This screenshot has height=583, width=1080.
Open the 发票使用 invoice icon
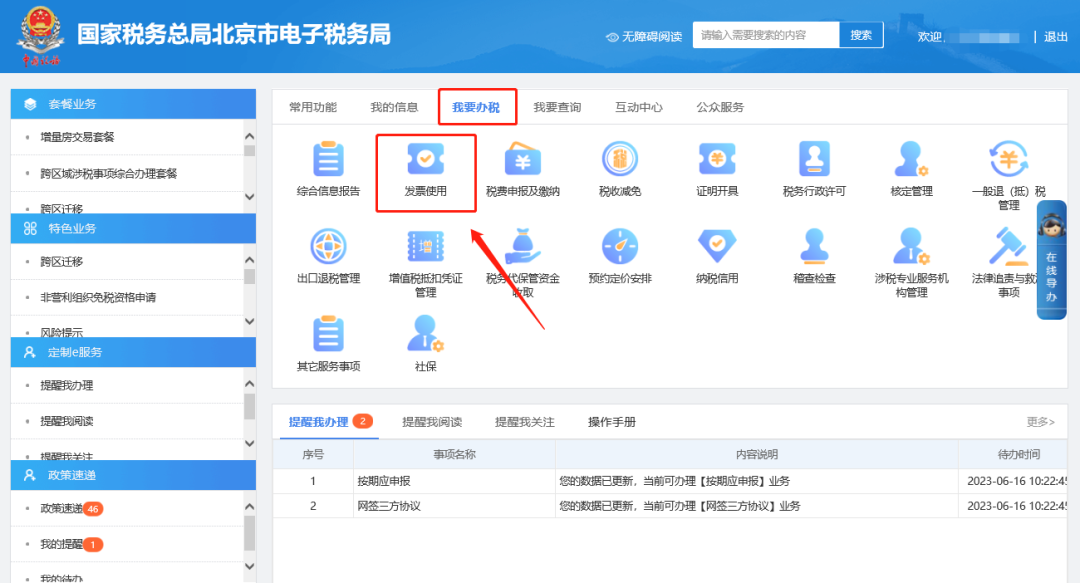coord(425,160)
